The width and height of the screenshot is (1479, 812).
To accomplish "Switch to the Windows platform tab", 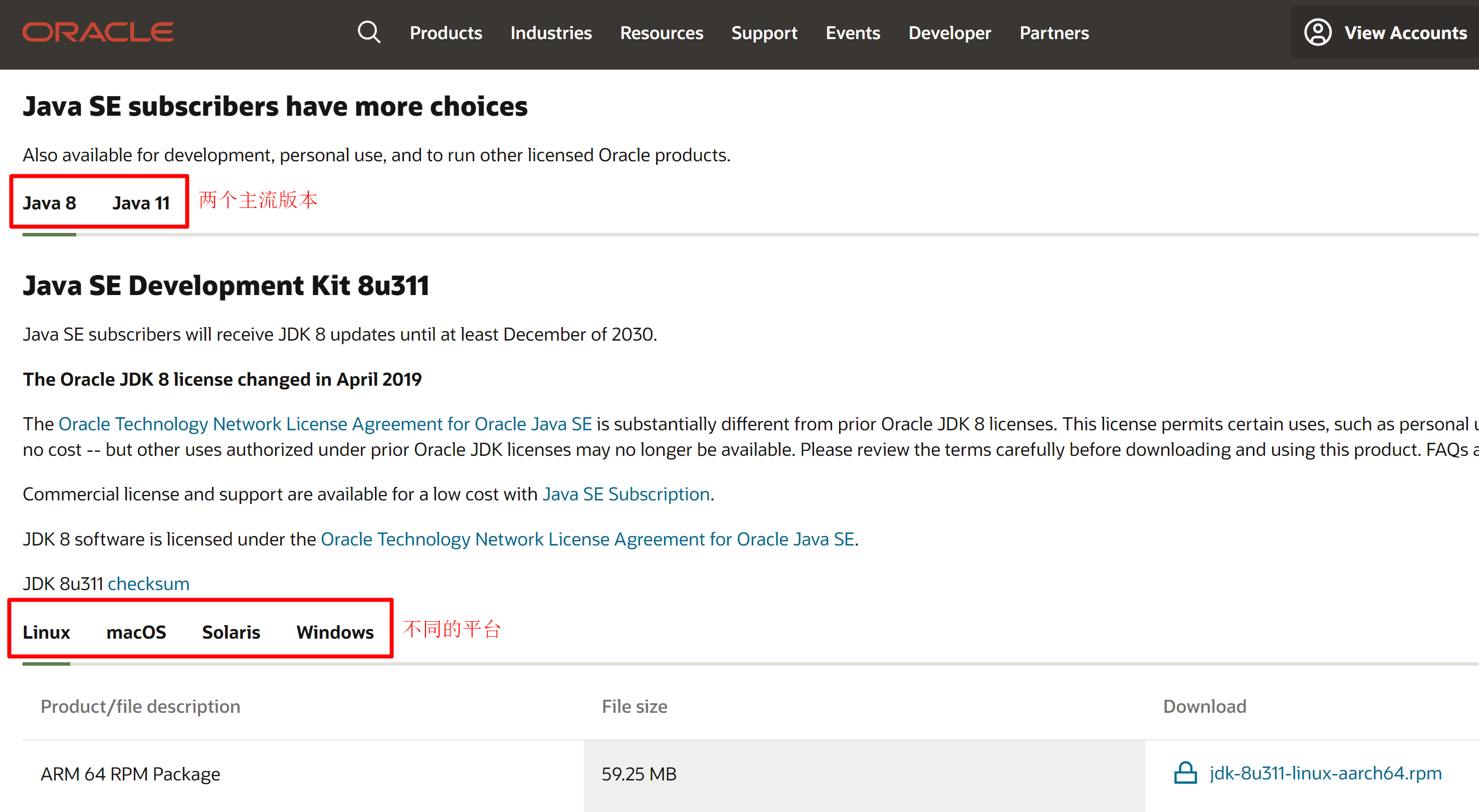I will 335,632.
